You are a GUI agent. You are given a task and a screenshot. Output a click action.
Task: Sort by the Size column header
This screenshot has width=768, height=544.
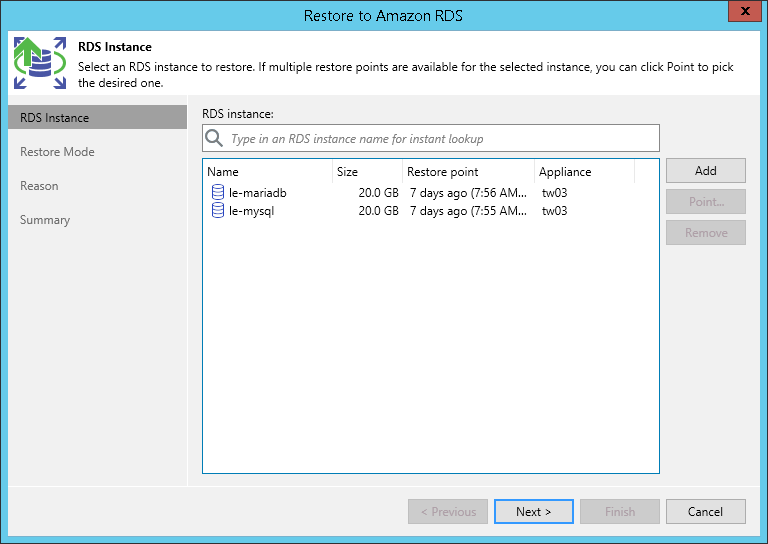pos(367,172)
